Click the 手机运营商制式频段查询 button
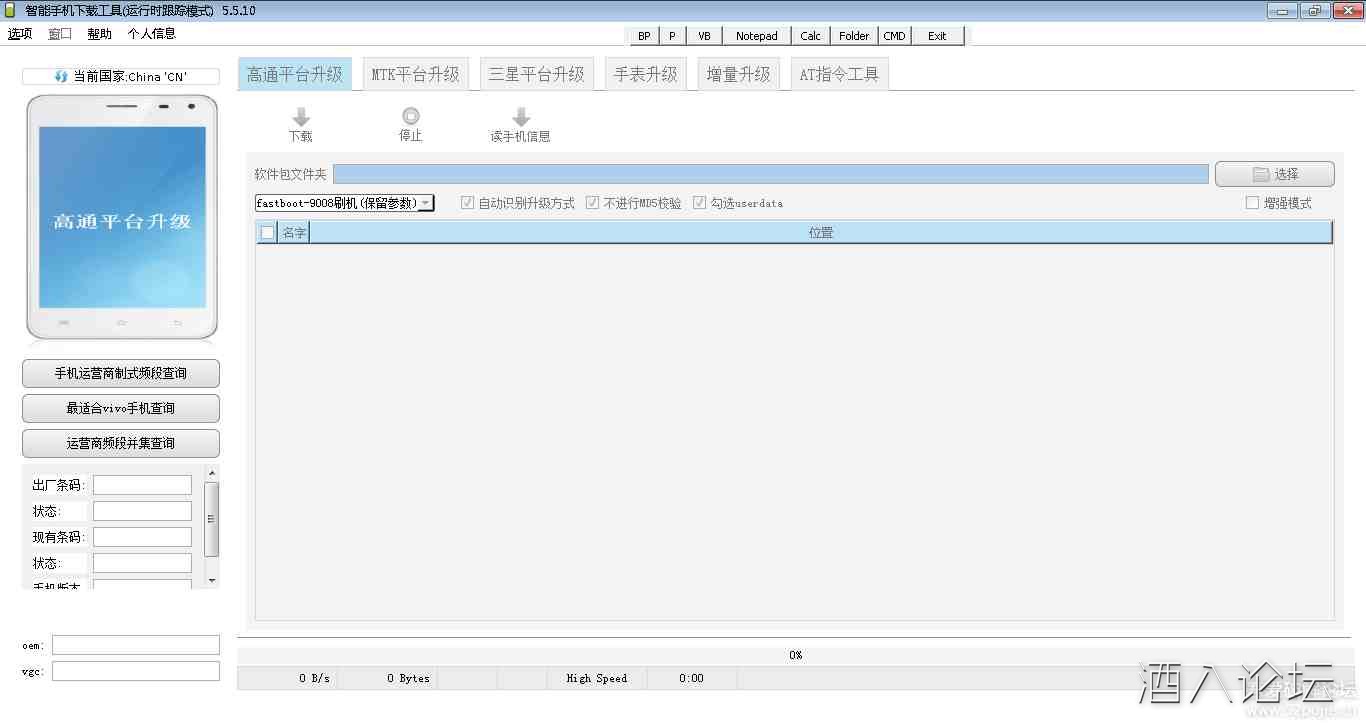 120,373
